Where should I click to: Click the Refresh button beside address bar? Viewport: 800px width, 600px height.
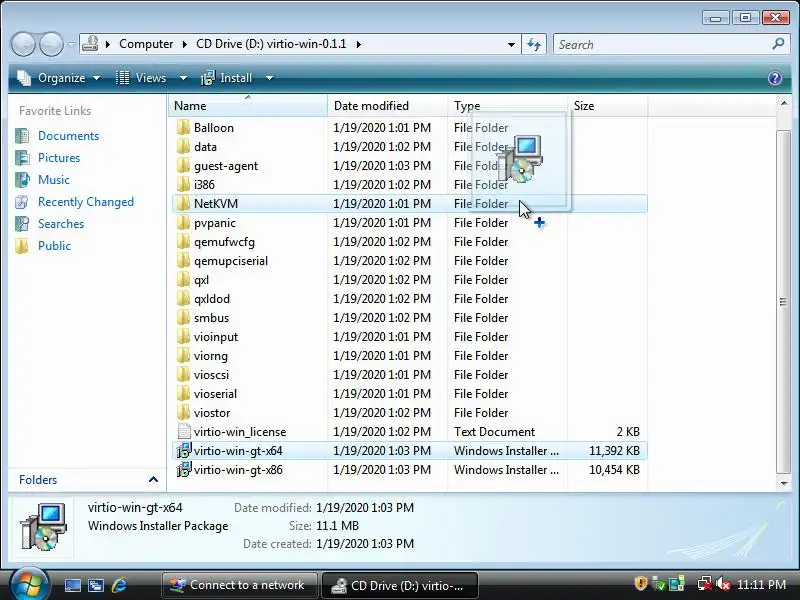click(534, 44)
